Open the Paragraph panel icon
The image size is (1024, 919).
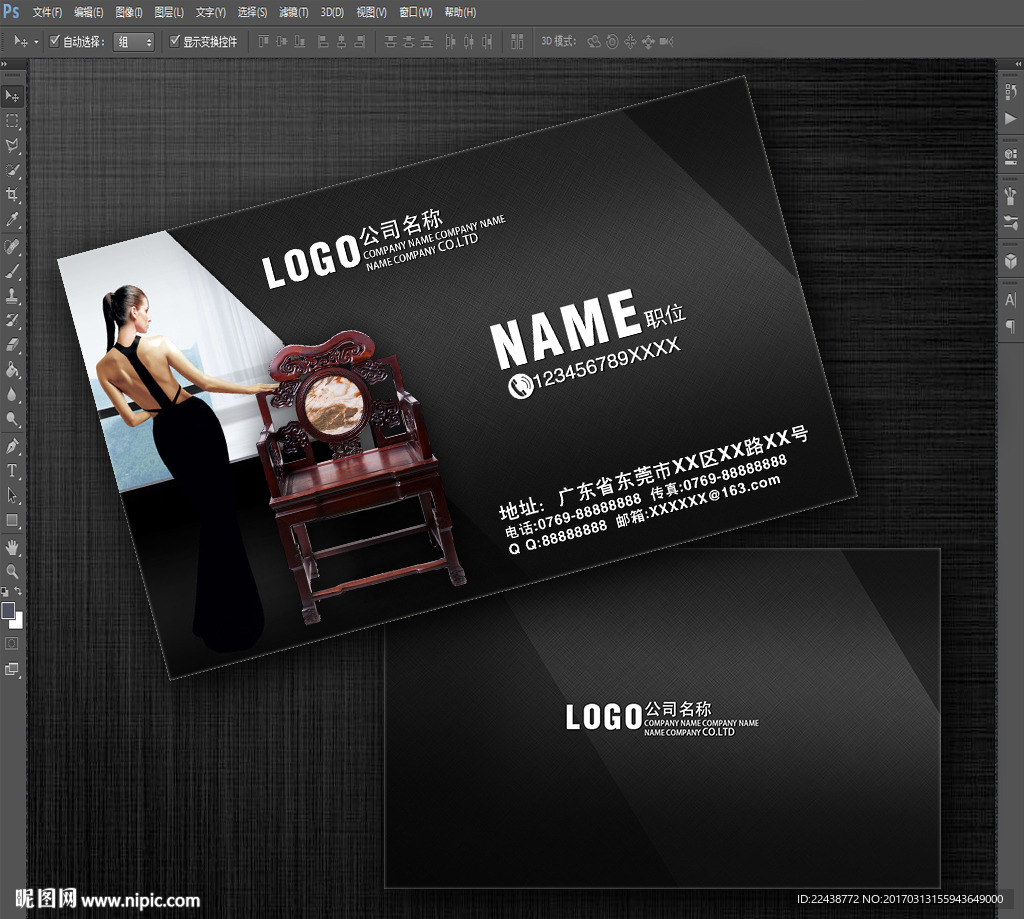coord(1010,326)
